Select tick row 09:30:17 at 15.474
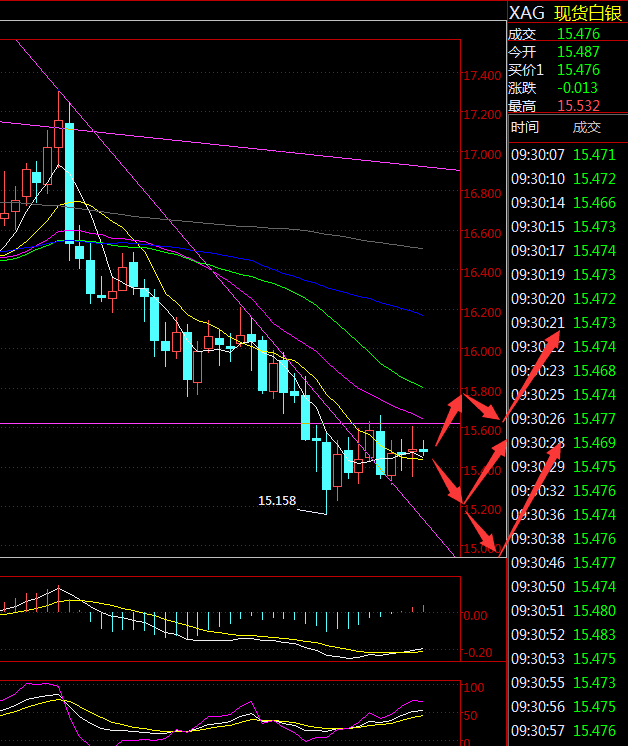This screenshot has width=628, height=746. tap(563, 251)
